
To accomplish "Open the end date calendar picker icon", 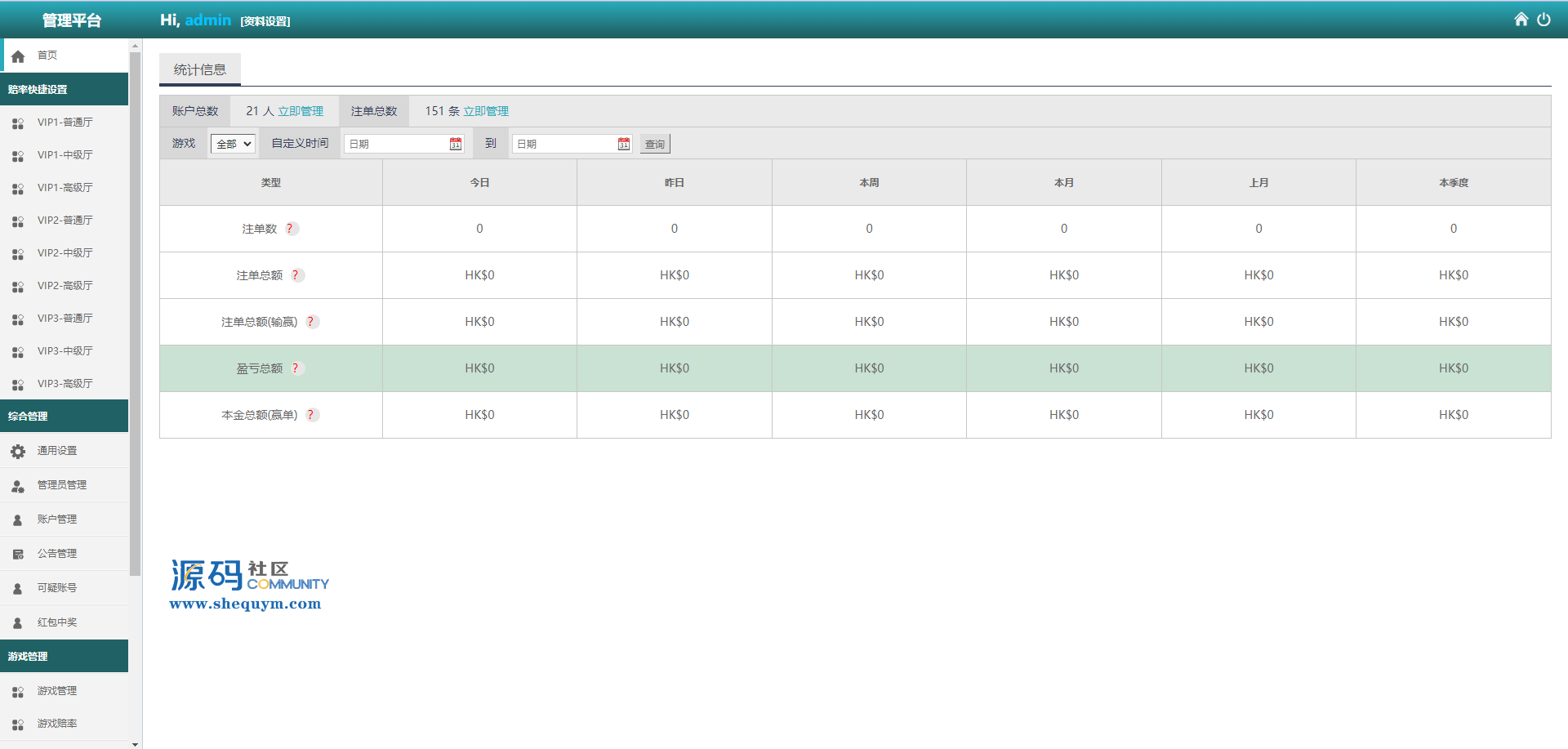I will pos(624,144).
